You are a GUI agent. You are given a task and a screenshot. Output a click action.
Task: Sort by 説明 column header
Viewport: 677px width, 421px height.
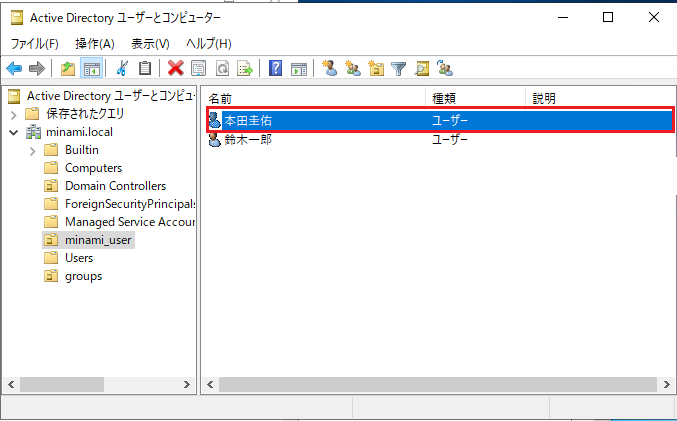[x=600, y=98]
